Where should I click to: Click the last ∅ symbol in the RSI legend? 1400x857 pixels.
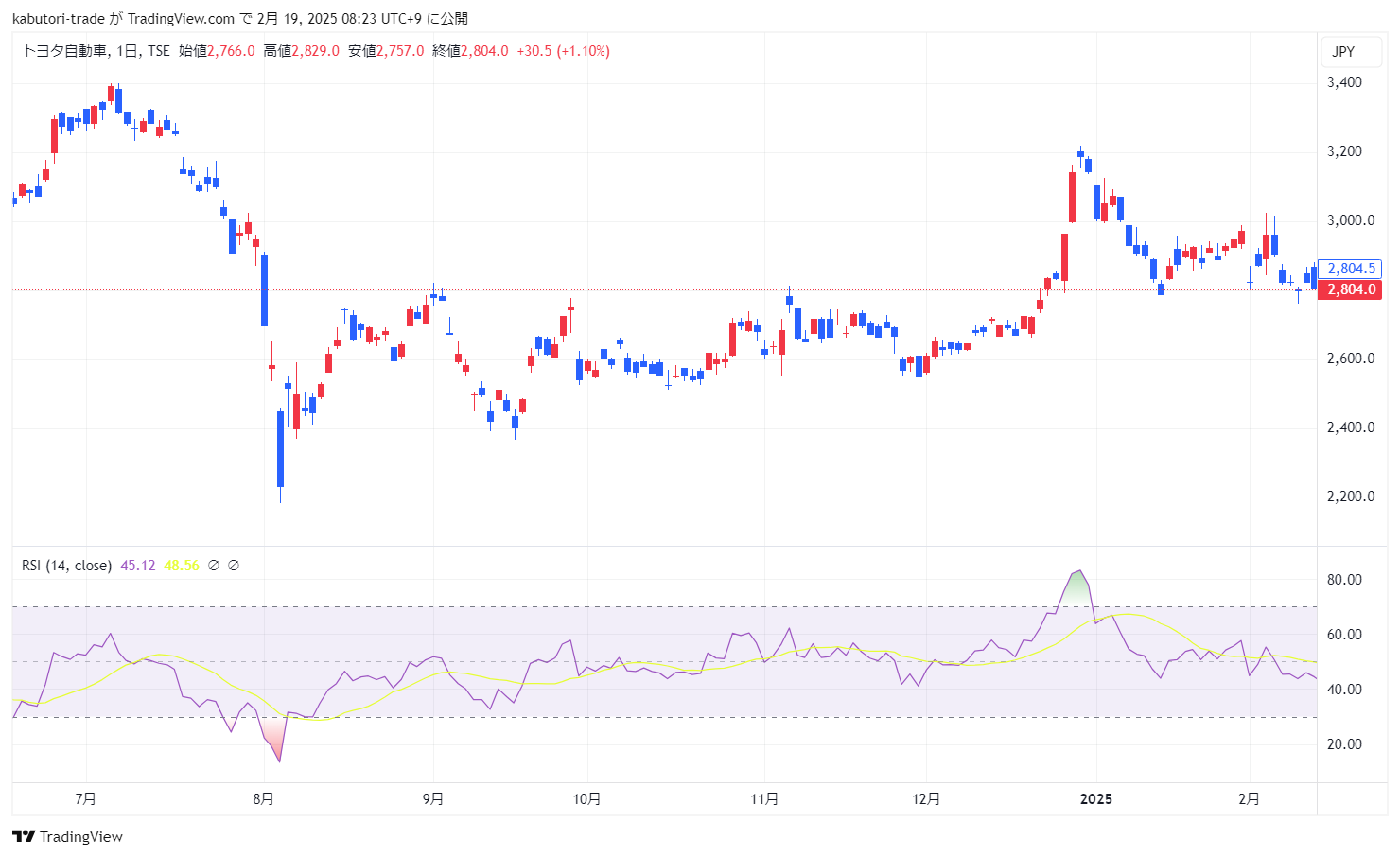tap(234, 566)
